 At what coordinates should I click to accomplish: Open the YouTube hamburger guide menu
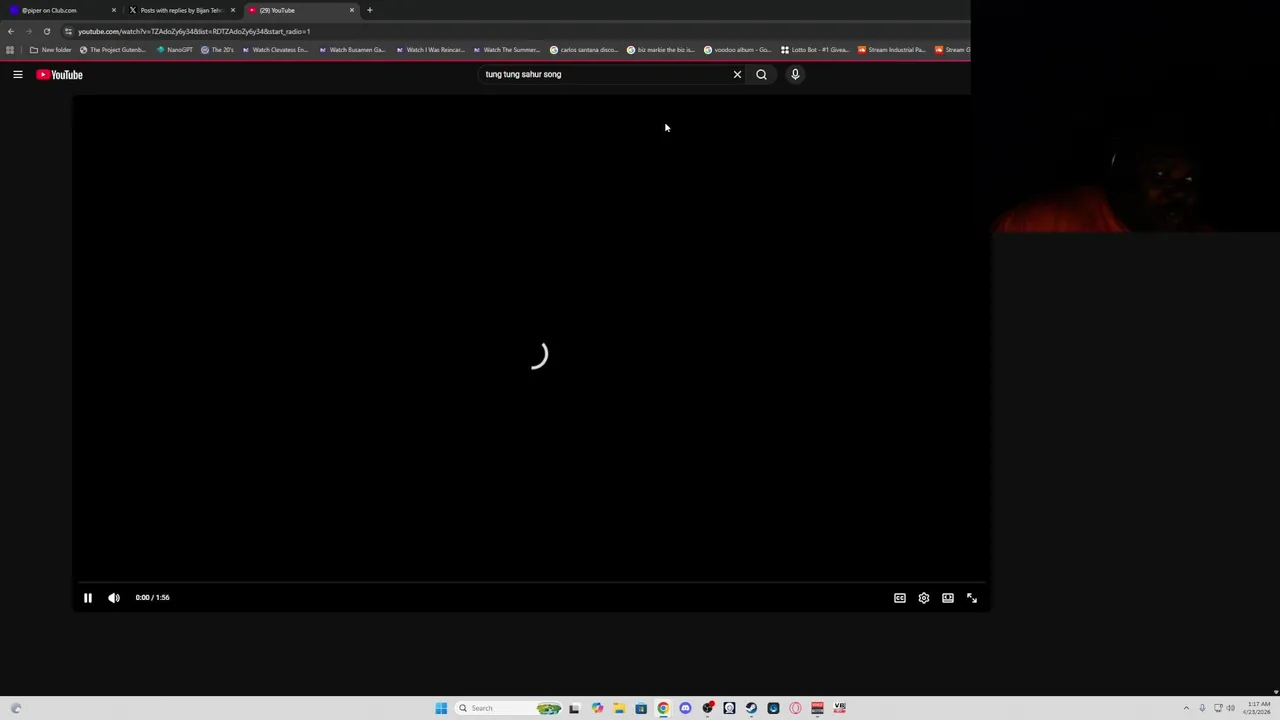[18, 74]
